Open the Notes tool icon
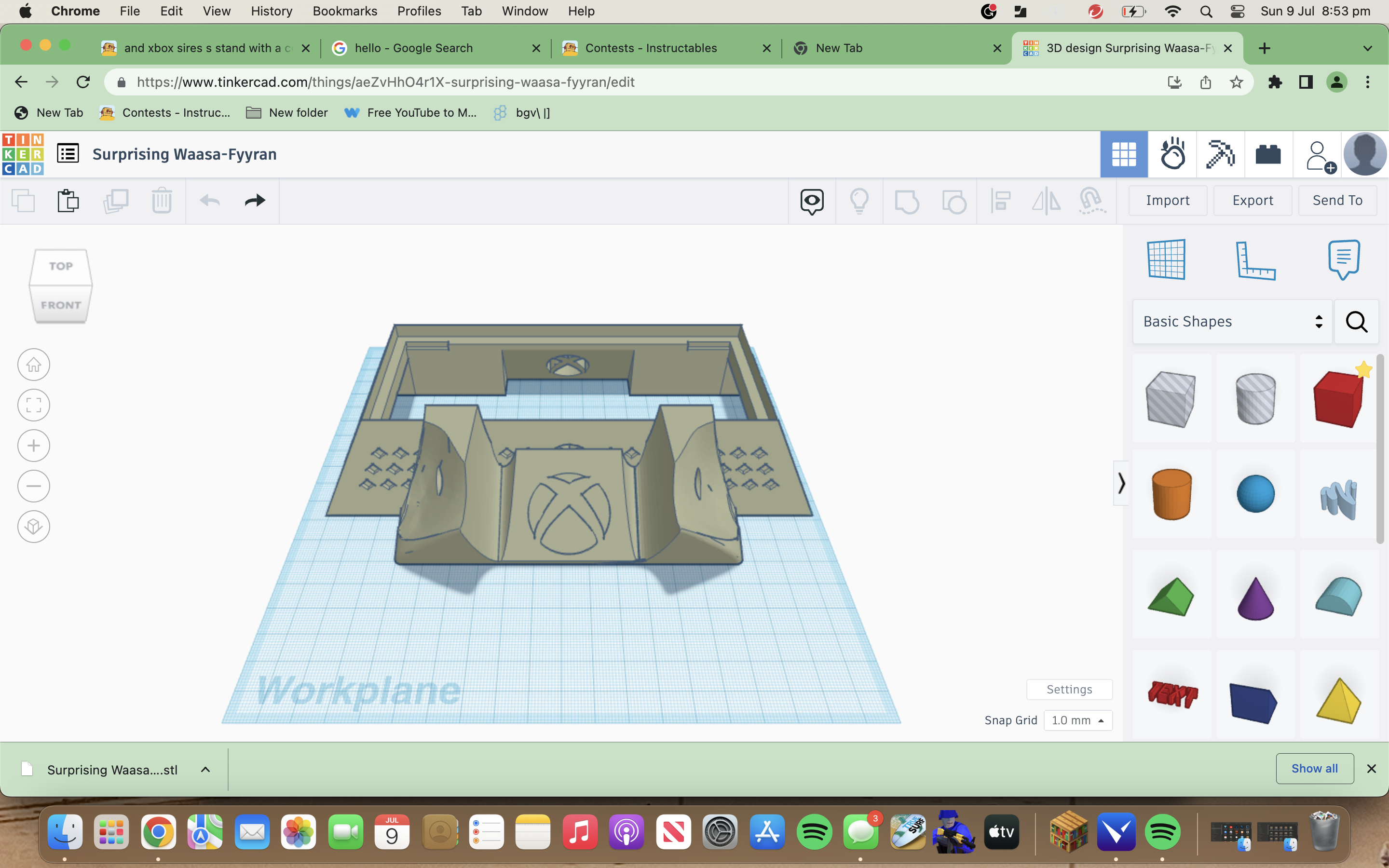This screenshot has height=868, width=1389. tap(1344, 259)
